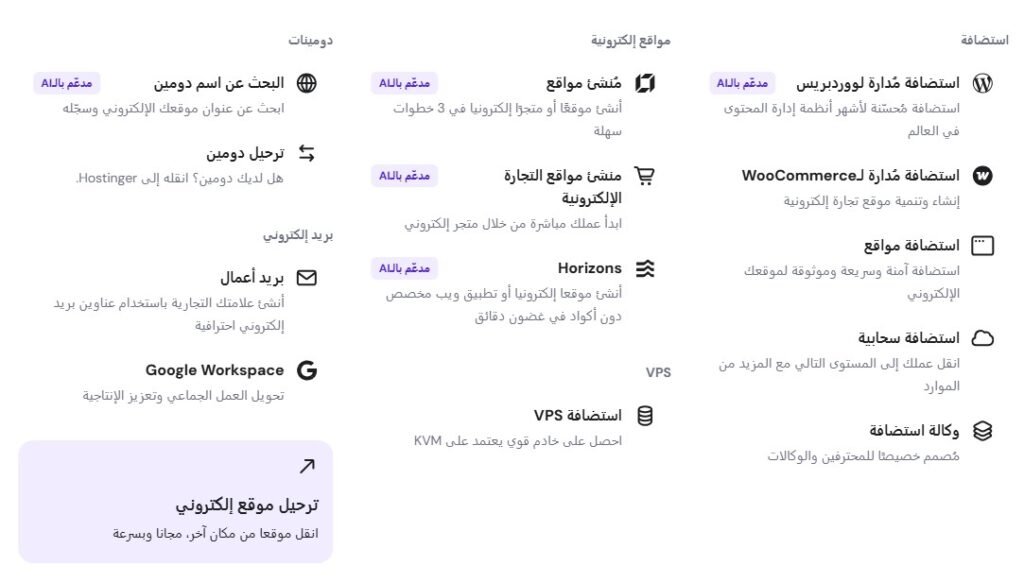
Task: Click the website builder icon
Action: 645,83
